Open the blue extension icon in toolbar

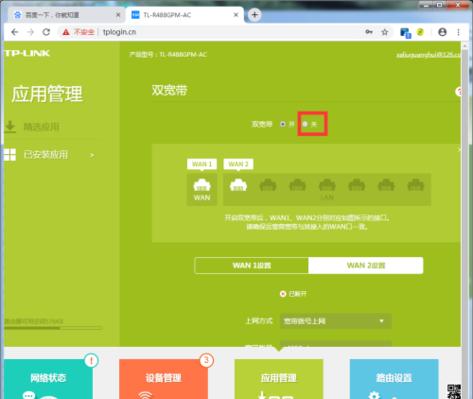pos(405,33)
